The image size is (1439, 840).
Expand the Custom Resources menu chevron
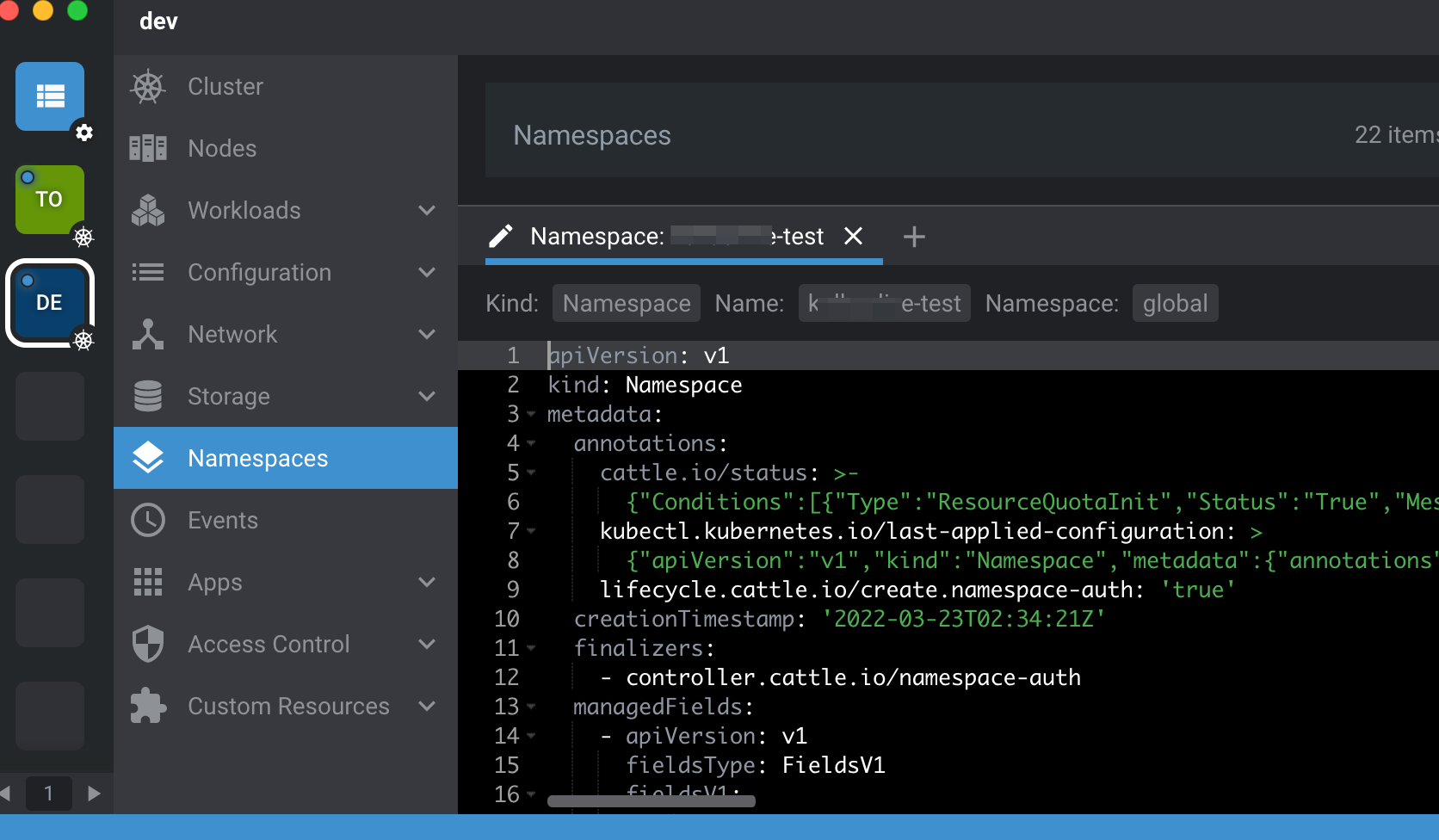[x=427, y=706]
